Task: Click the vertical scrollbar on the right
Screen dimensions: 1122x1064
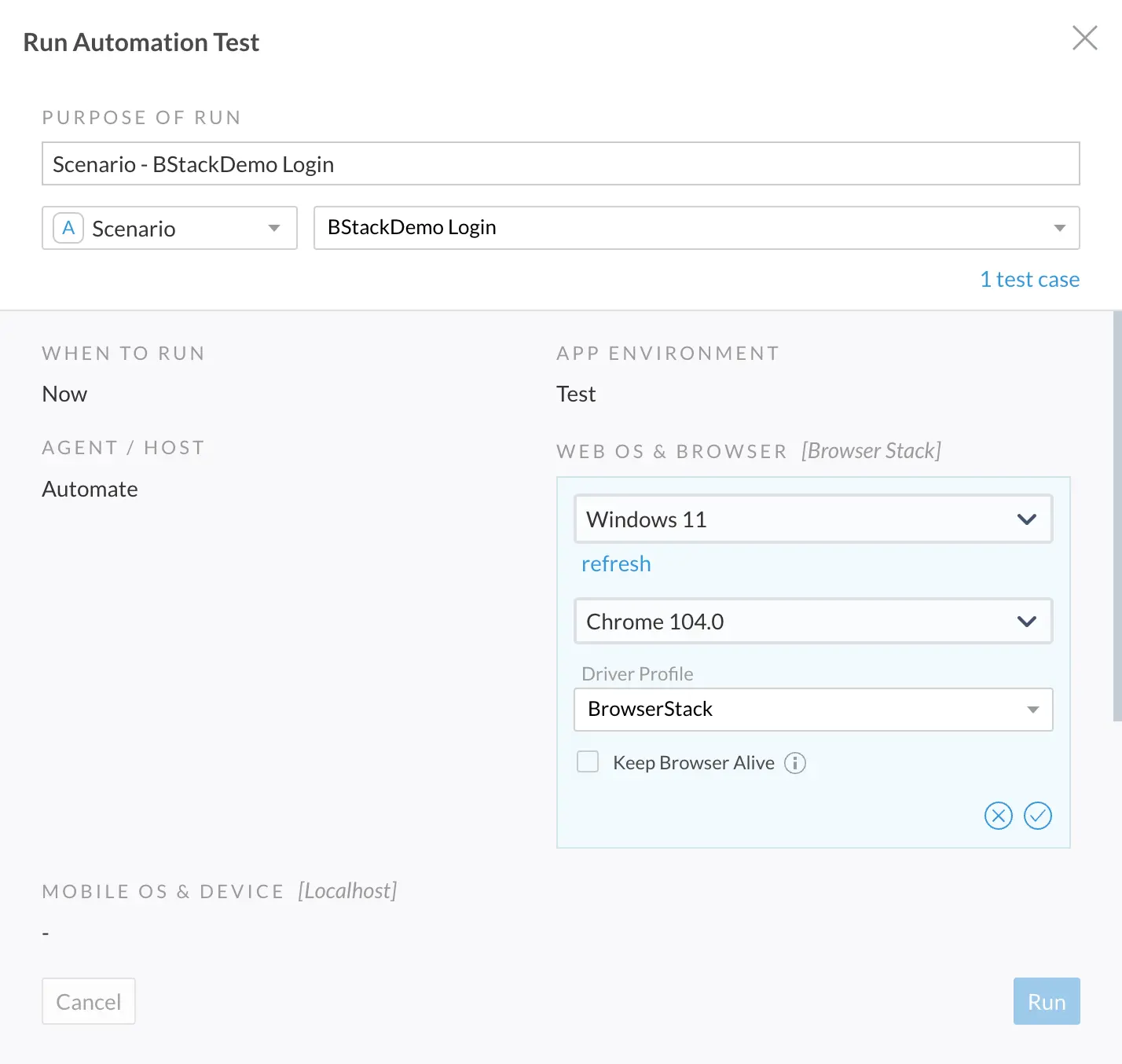Action: pos(1116,515)
